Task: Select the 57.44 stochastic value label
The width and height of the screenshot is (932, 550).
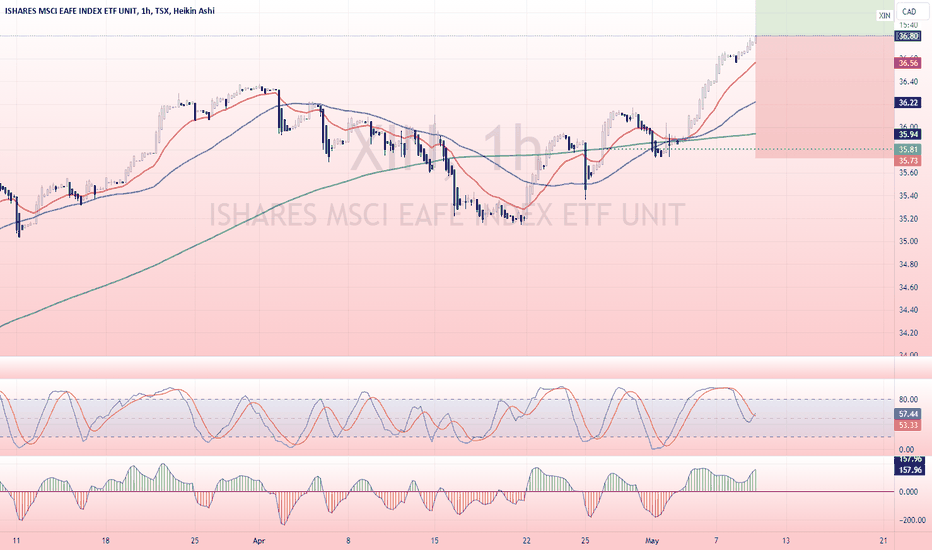Action: (x=908, y=414)
